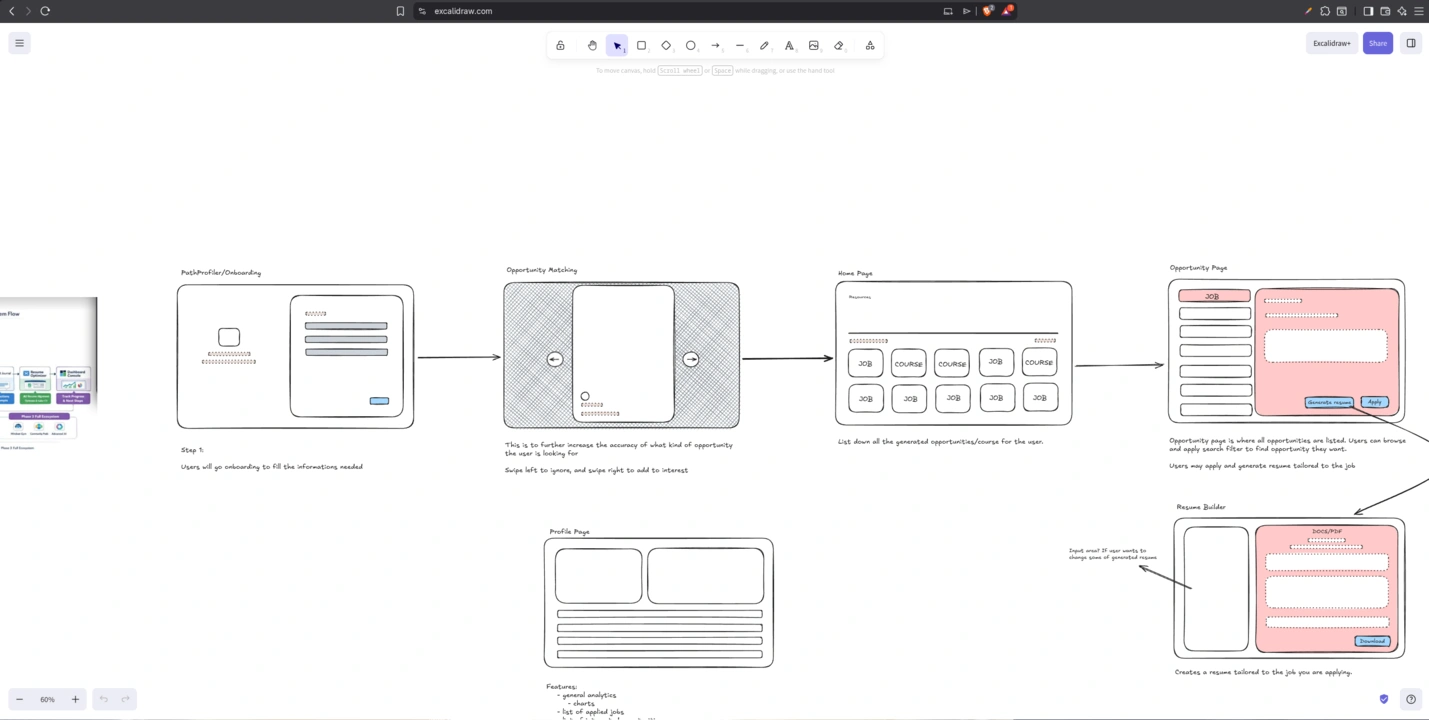
Task: Toggle the Excalidraw library sidebar panel
Action: point(1411,43)
